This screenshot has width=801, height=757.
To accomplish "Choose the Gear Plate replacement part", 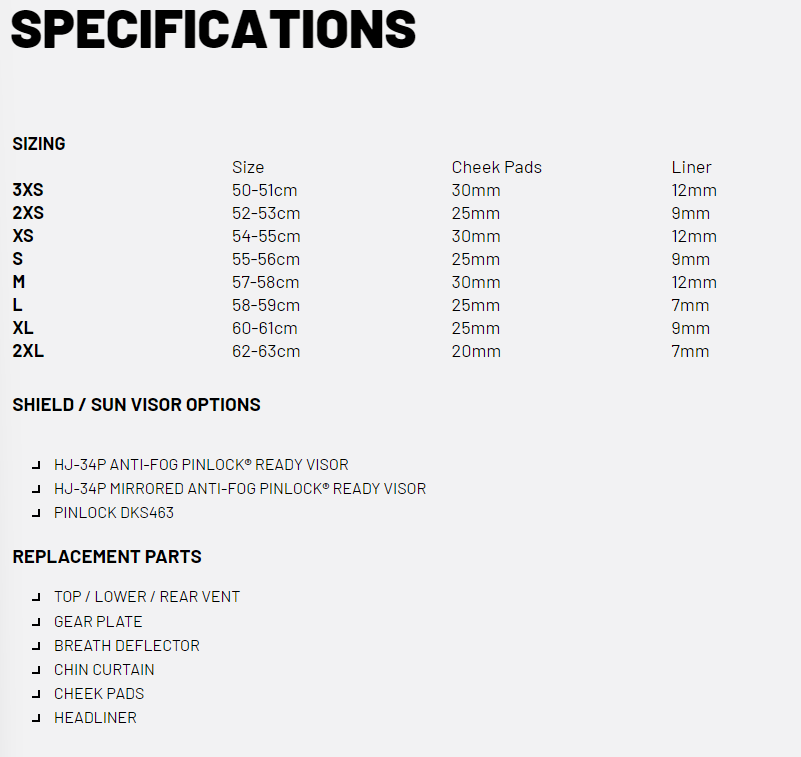I will (x=98, y=622).
